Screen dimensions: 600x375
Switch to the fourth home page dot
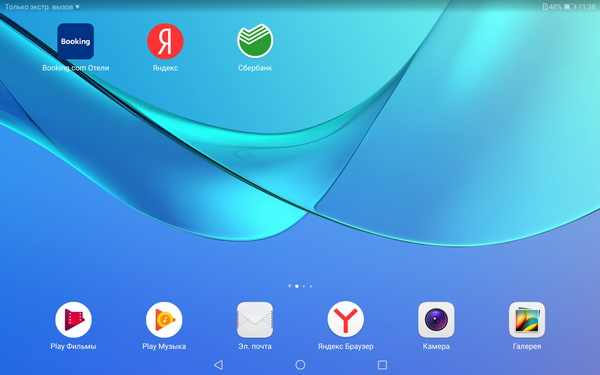[311, 286]
